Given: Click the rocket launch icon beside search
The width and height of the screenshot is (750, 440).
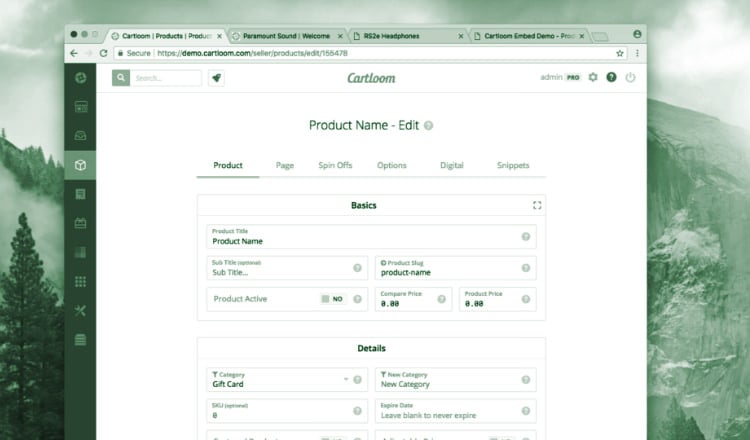Looking at the screenshot, I should click(x=216, y=78).
